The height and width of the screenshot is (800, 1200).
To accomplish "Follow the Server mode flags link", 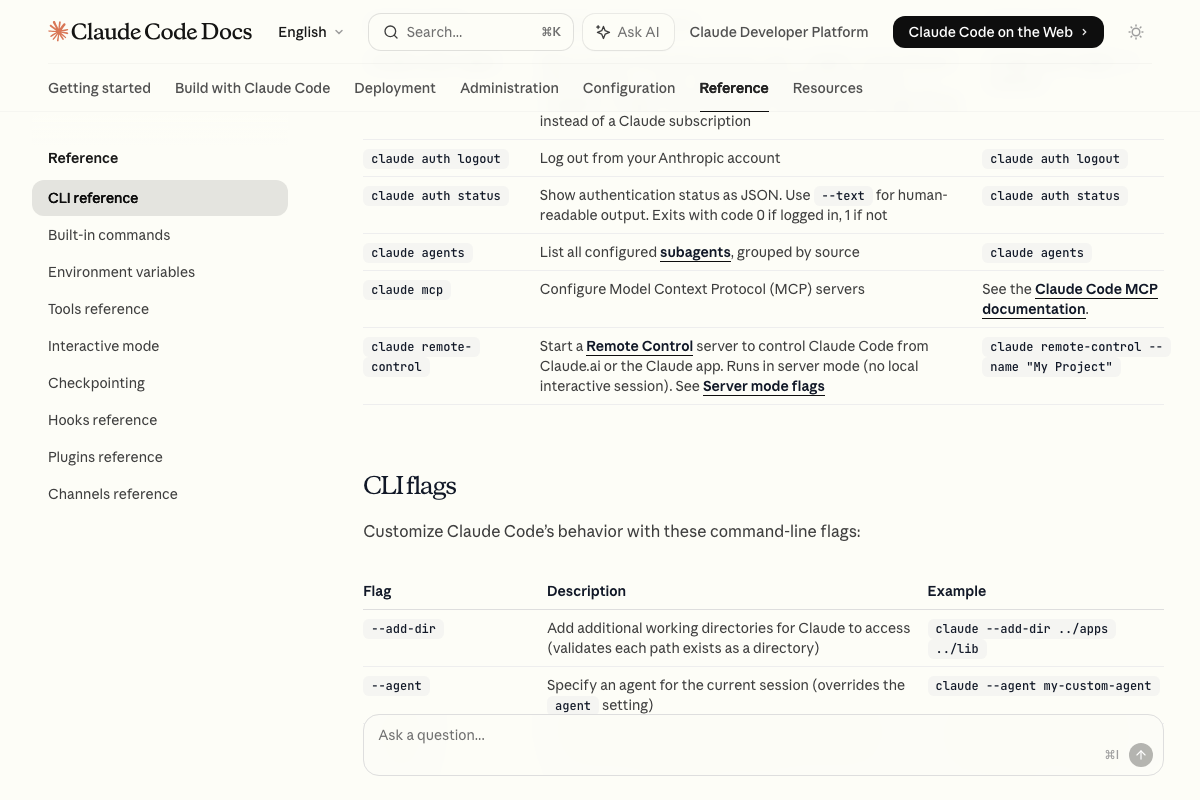I will point(763,386).
